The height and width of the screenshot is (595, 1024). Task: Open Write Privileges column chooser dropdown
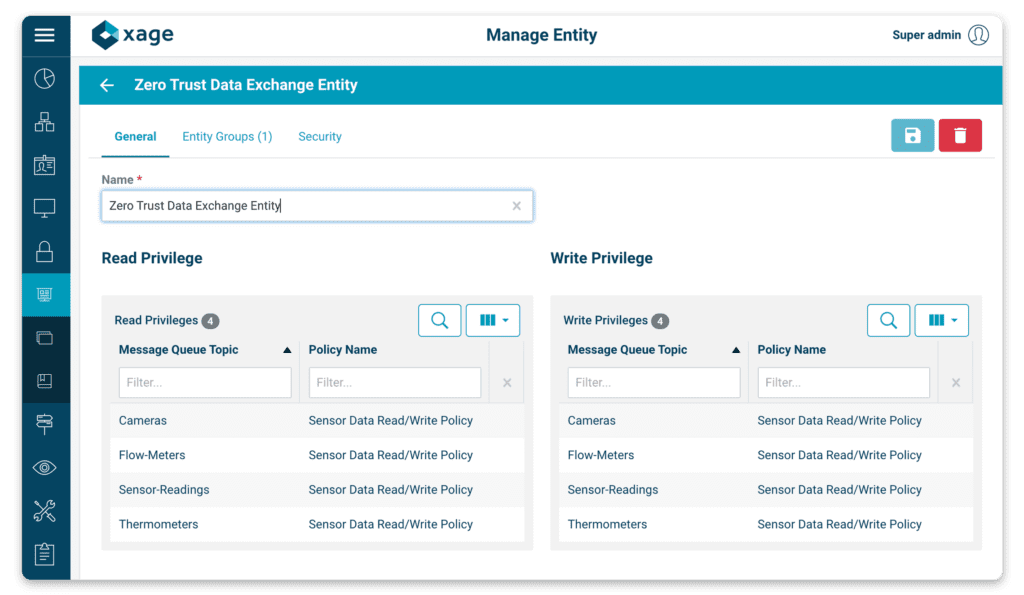pyautogui.click(x=942, y=320)
